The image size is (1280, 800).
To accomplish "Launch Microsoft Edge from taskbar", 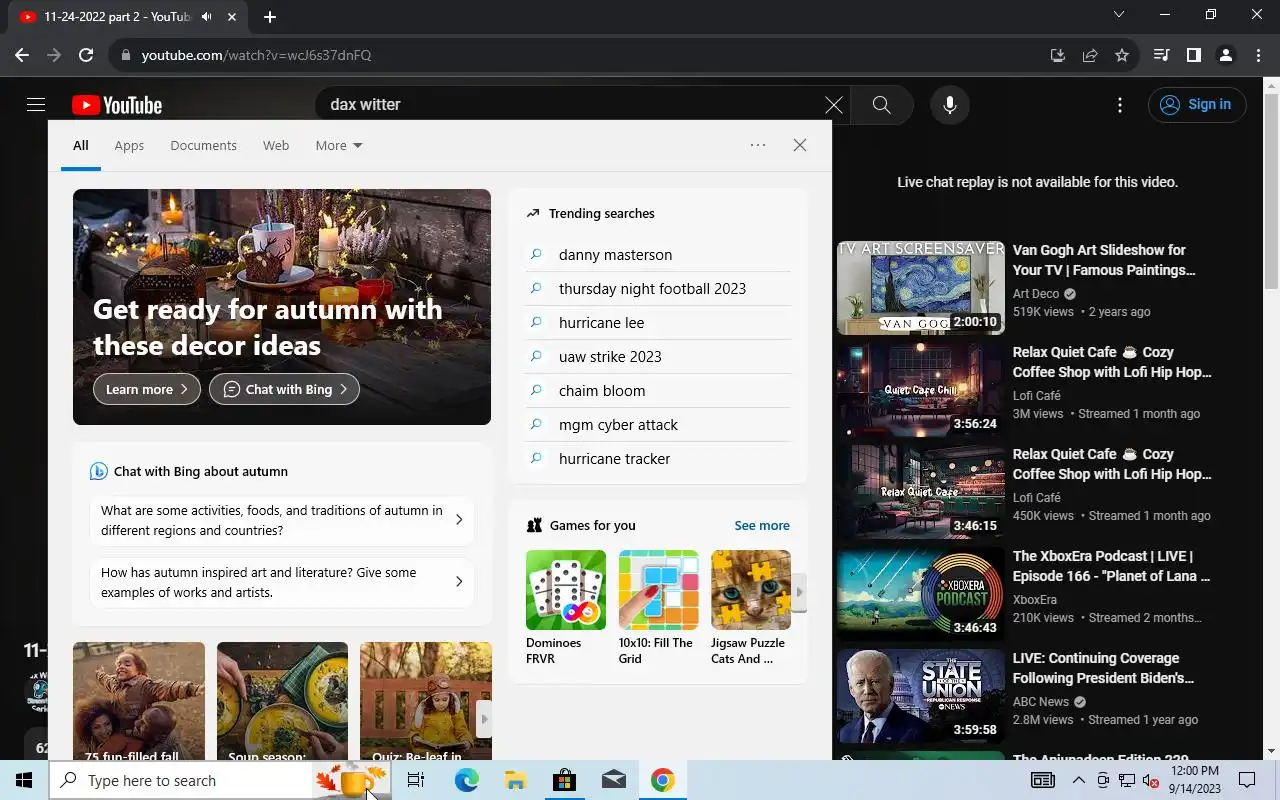I will pyautogui.click(x=466, y=780).
